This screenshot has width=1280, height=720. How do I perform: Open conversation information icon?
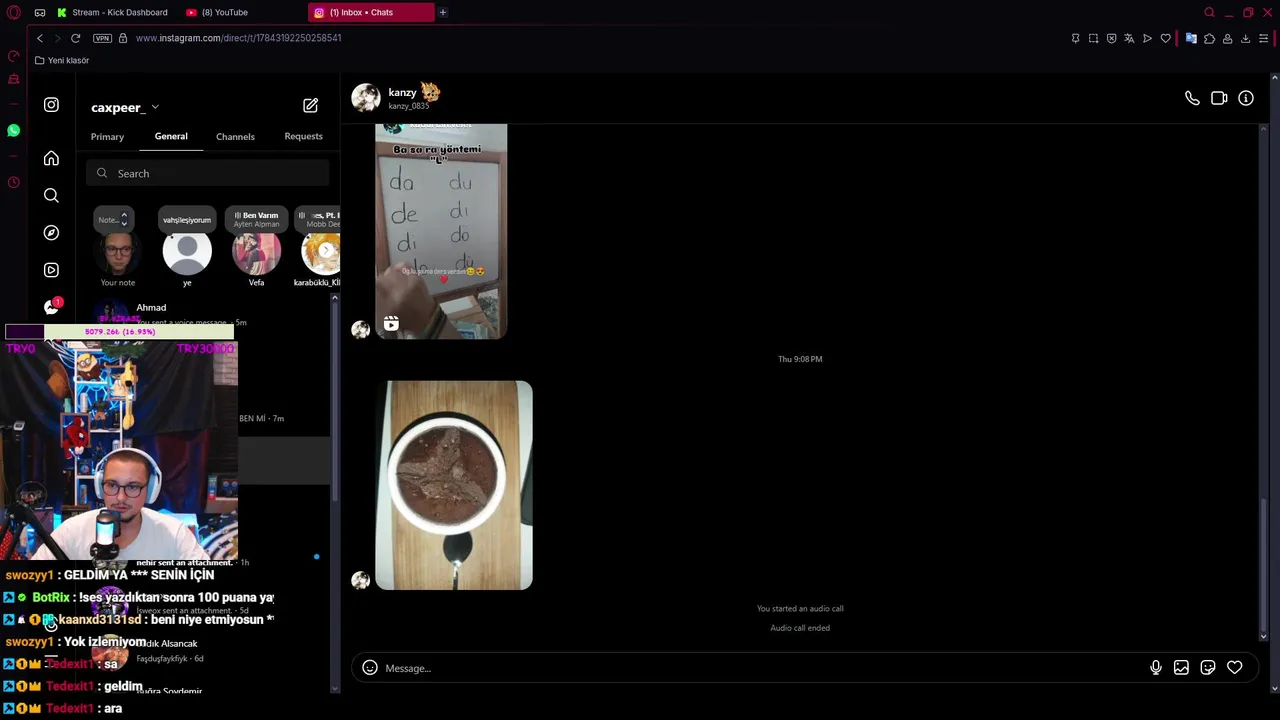[x=1246, y=98]
